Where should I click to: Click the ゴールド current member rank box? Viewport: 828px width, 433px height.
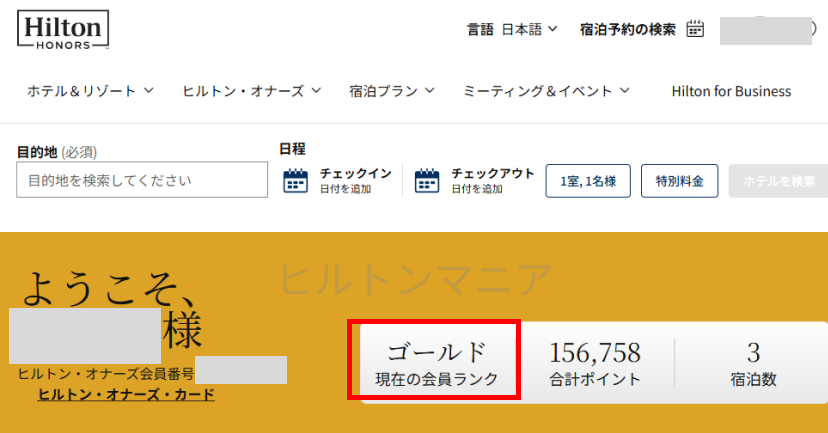point(435,362)
